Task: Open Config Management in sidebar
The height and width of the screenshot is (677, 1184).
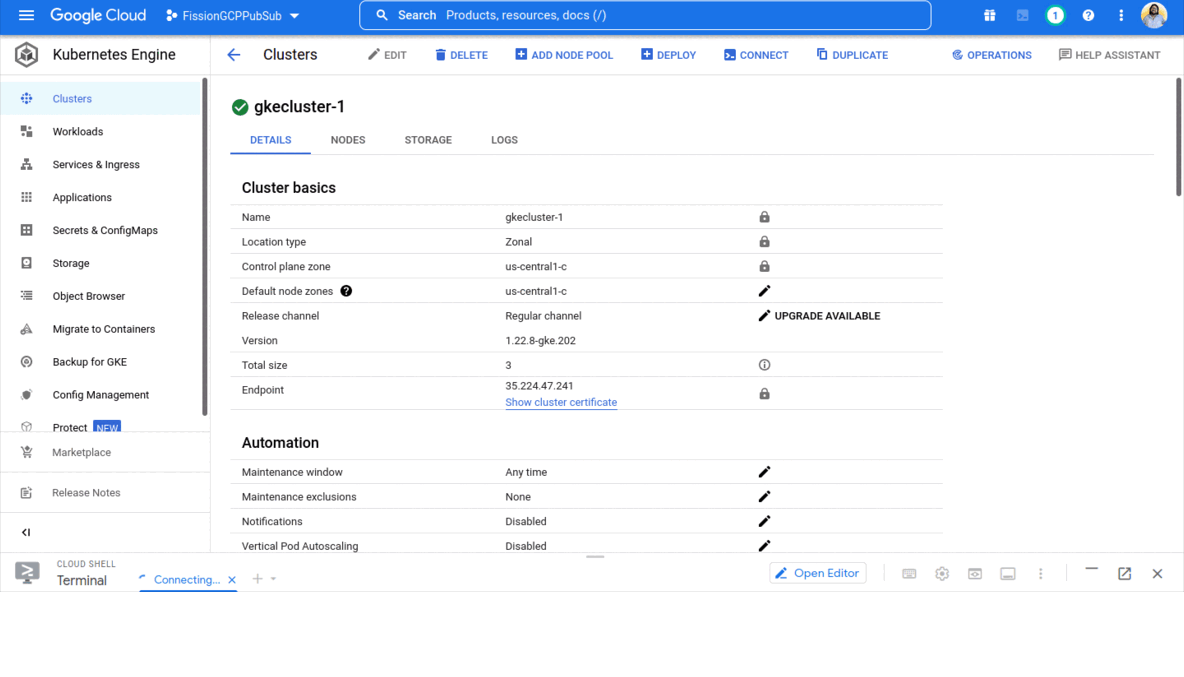Action: (101, 395)
